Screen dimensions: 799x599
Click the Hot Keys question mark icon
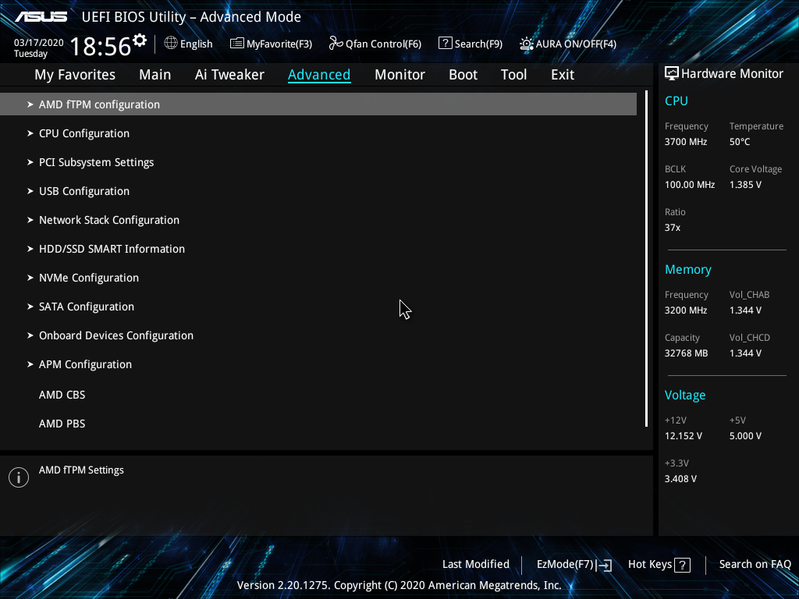tap(682, 565)
